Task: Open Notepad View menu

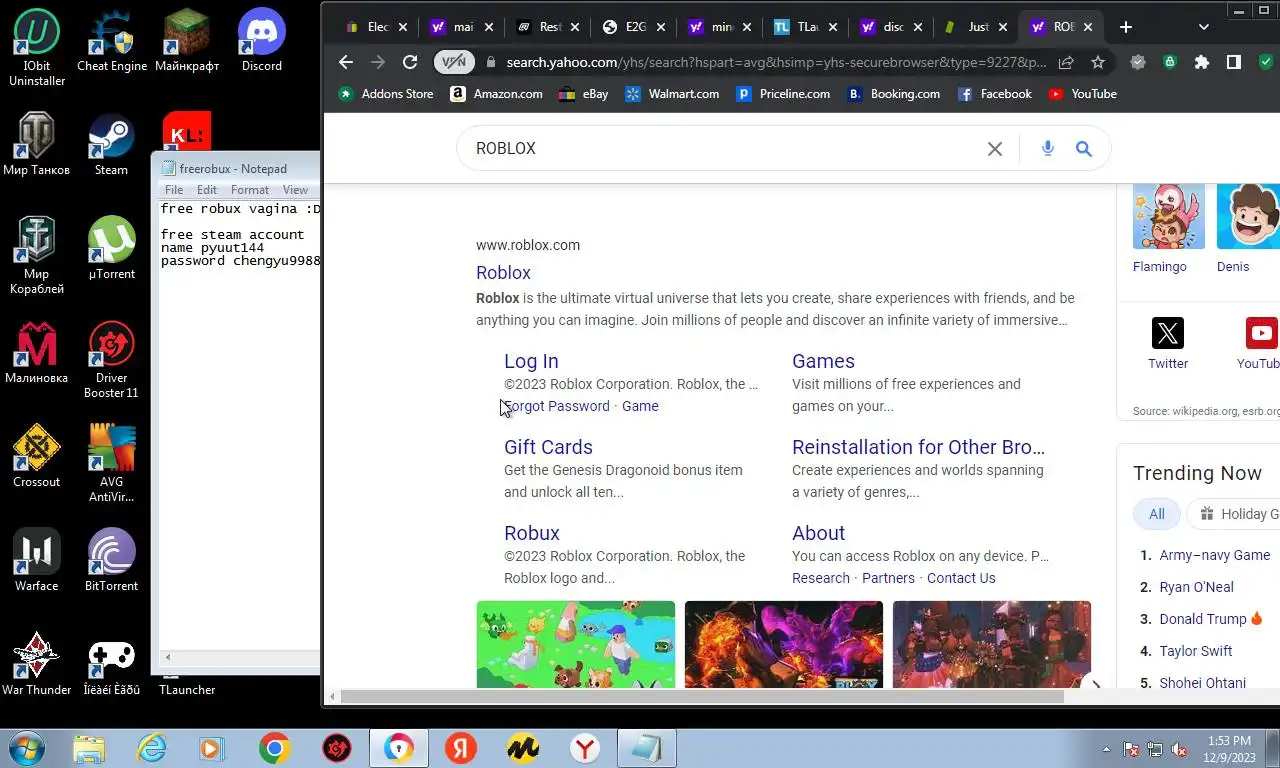Action: pos(295,190)
